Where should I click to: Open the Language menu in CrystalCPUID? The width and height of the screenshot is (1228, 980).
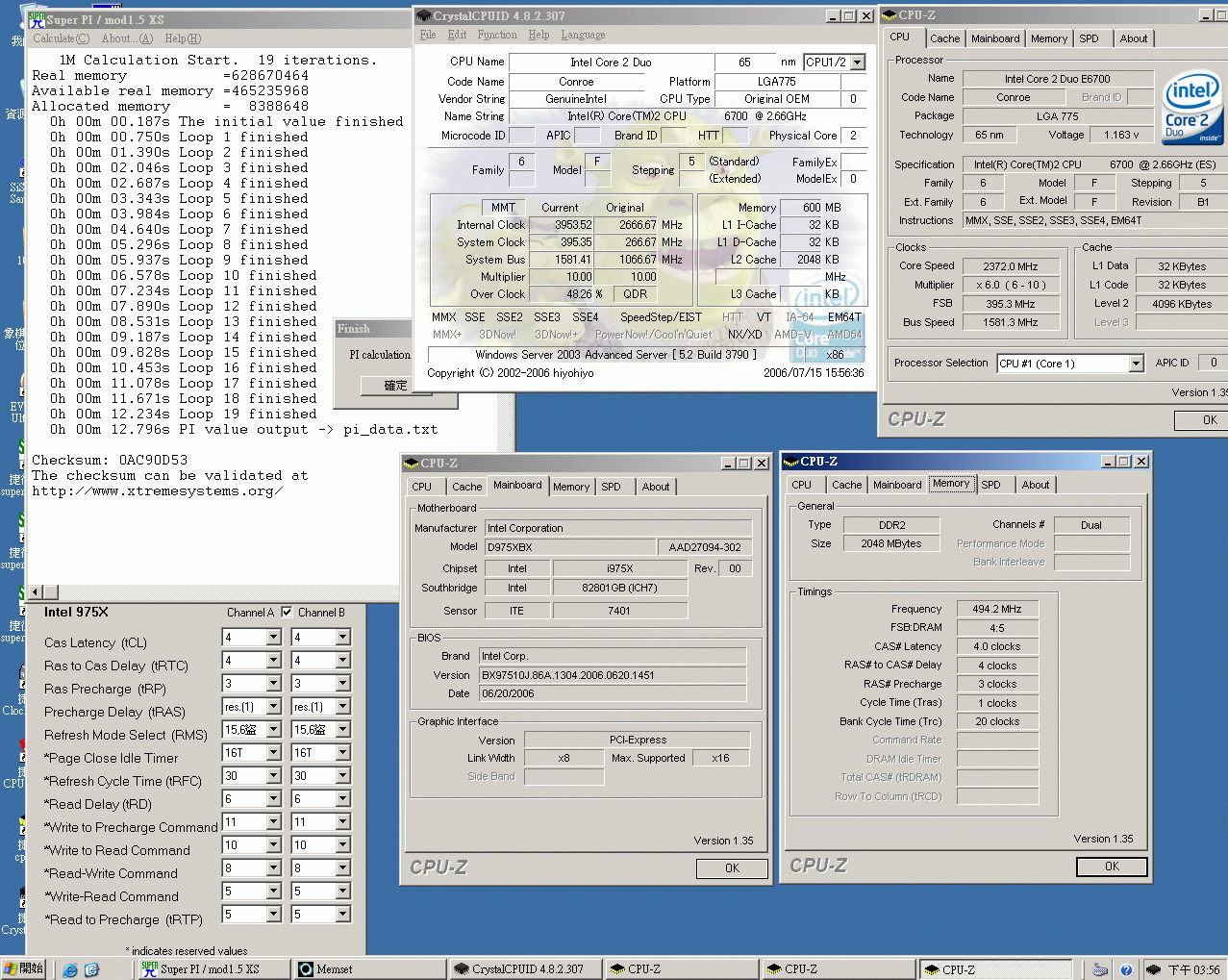tap(583, 35)
